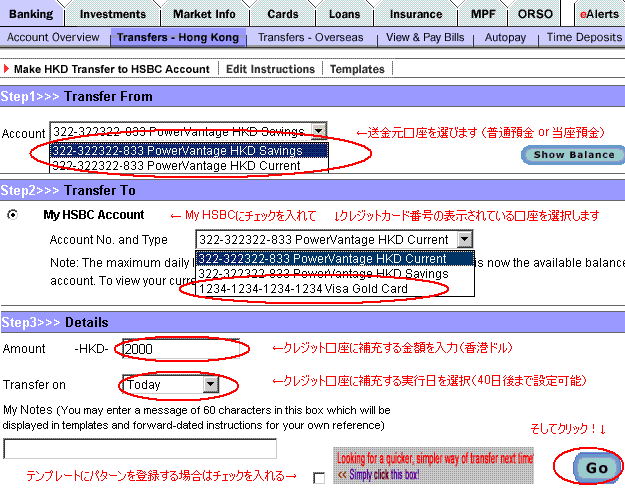This screenshot has height=488, width=625.
Task: Open Time Deposits section
Action: 584,37
